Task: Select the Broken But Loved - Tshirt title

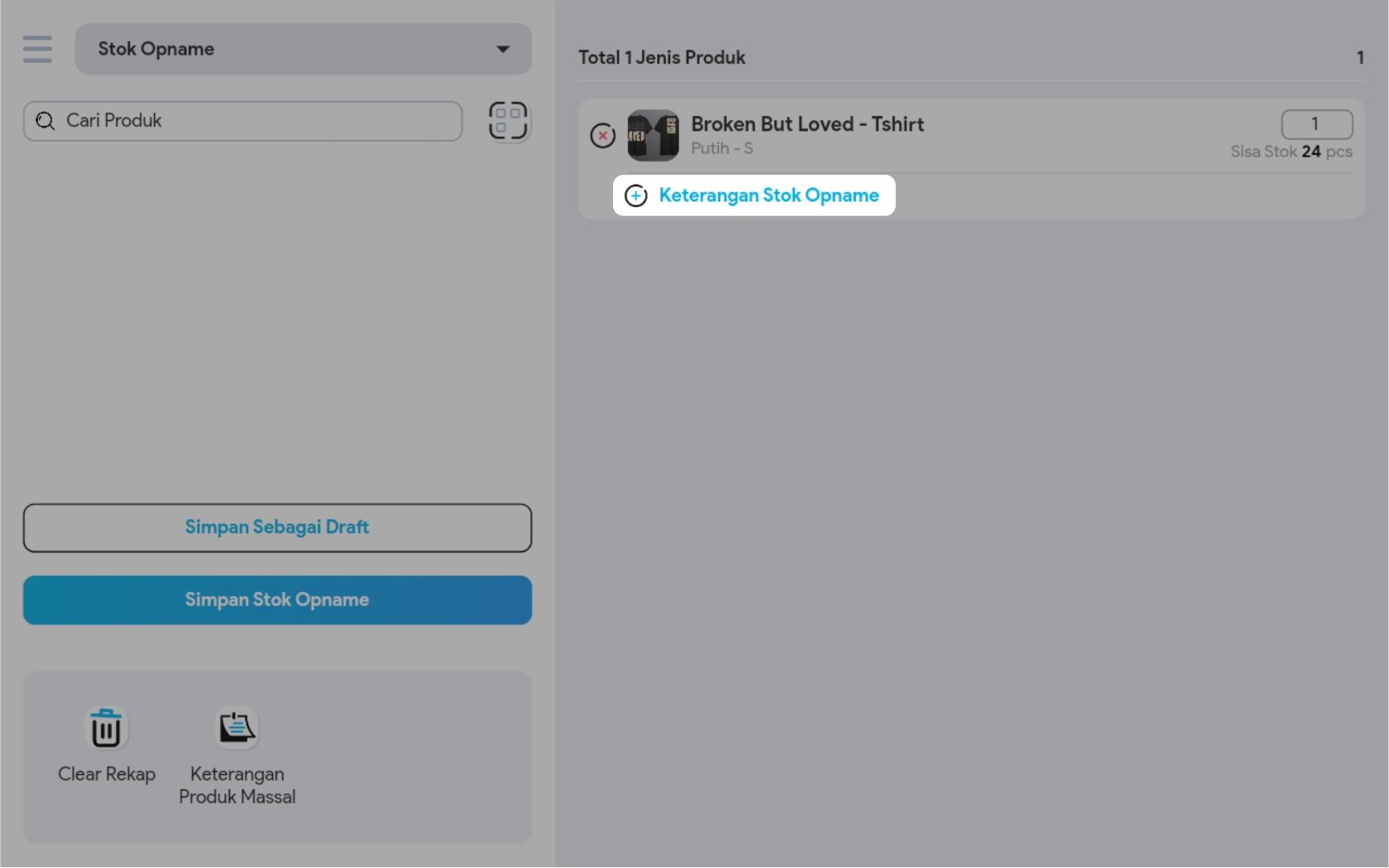Action: [807, 124]
